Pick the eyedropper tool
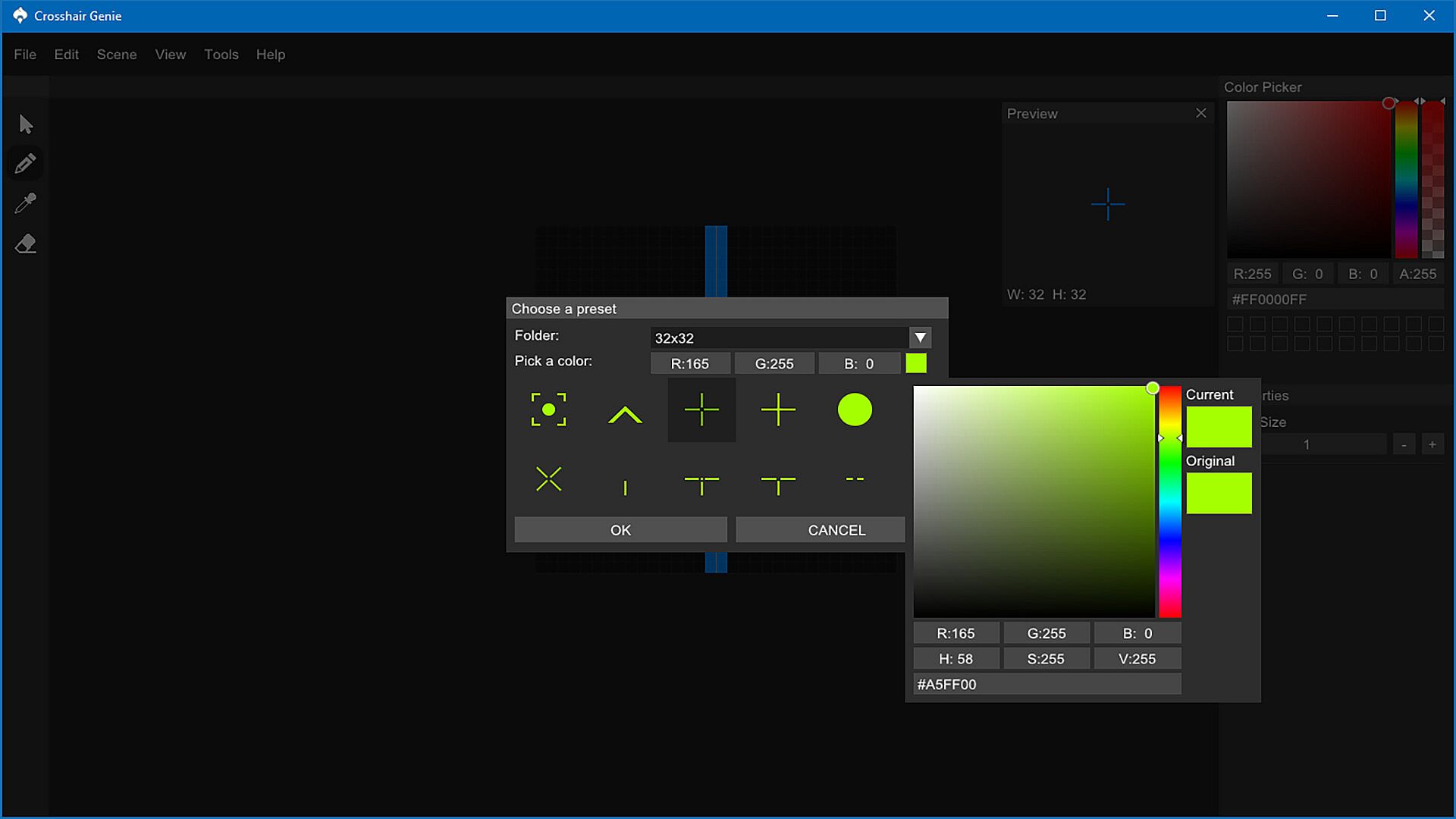Image resolution: width=1456 pixels, height=819 pixels. (x=26, y=203)
